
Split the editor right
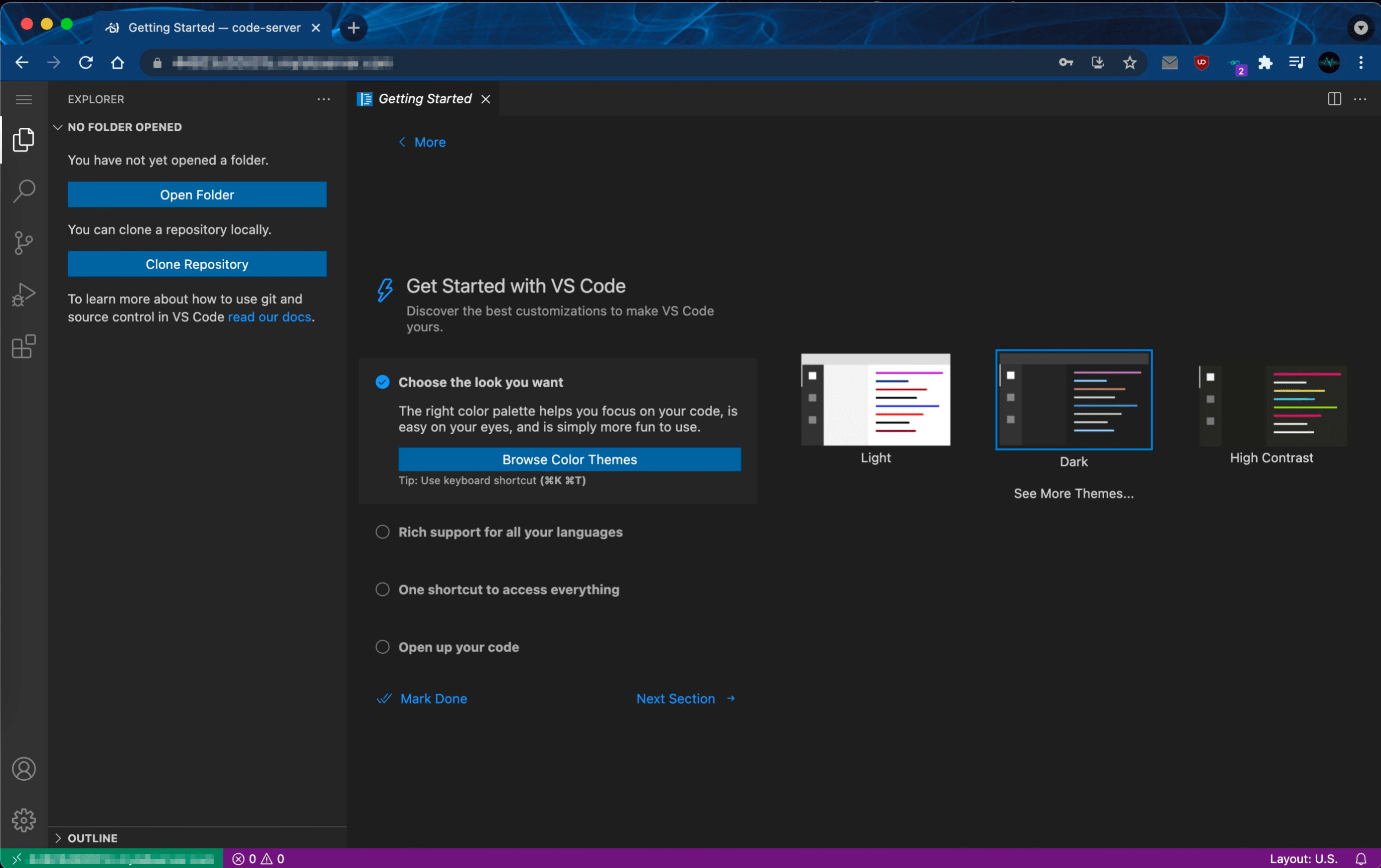(x=1334, y=99)
